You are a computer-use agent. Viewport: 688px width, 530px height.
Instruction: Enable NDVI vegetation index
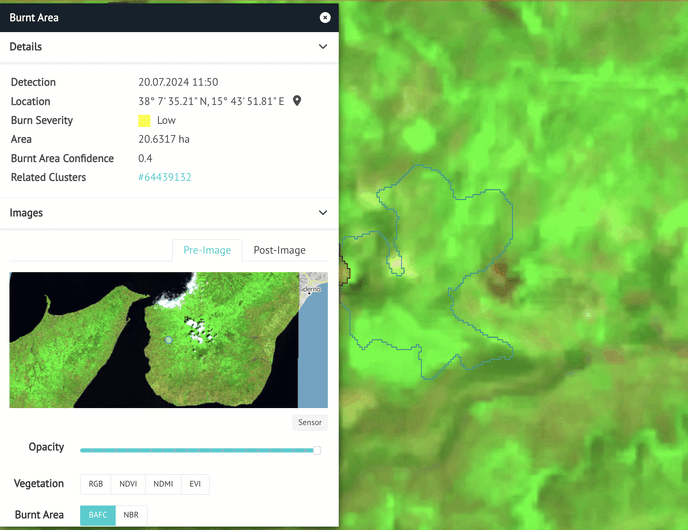pyautogui.click(x=128, y=484)
